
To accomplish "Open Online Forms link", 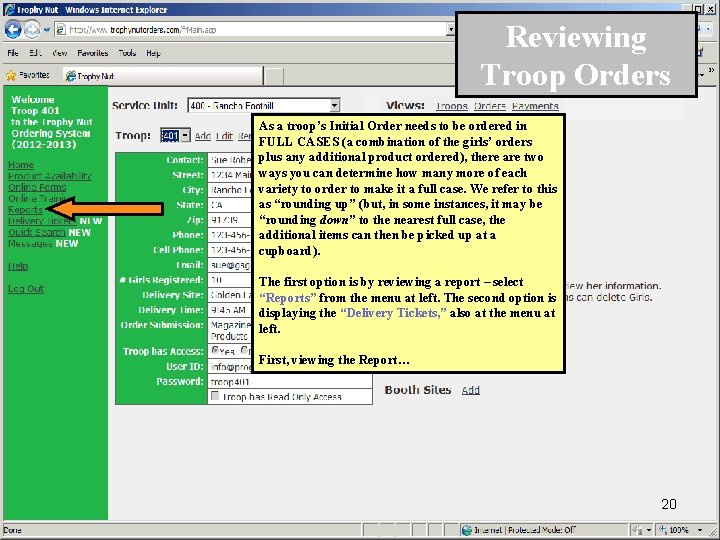I will point(37,187).
